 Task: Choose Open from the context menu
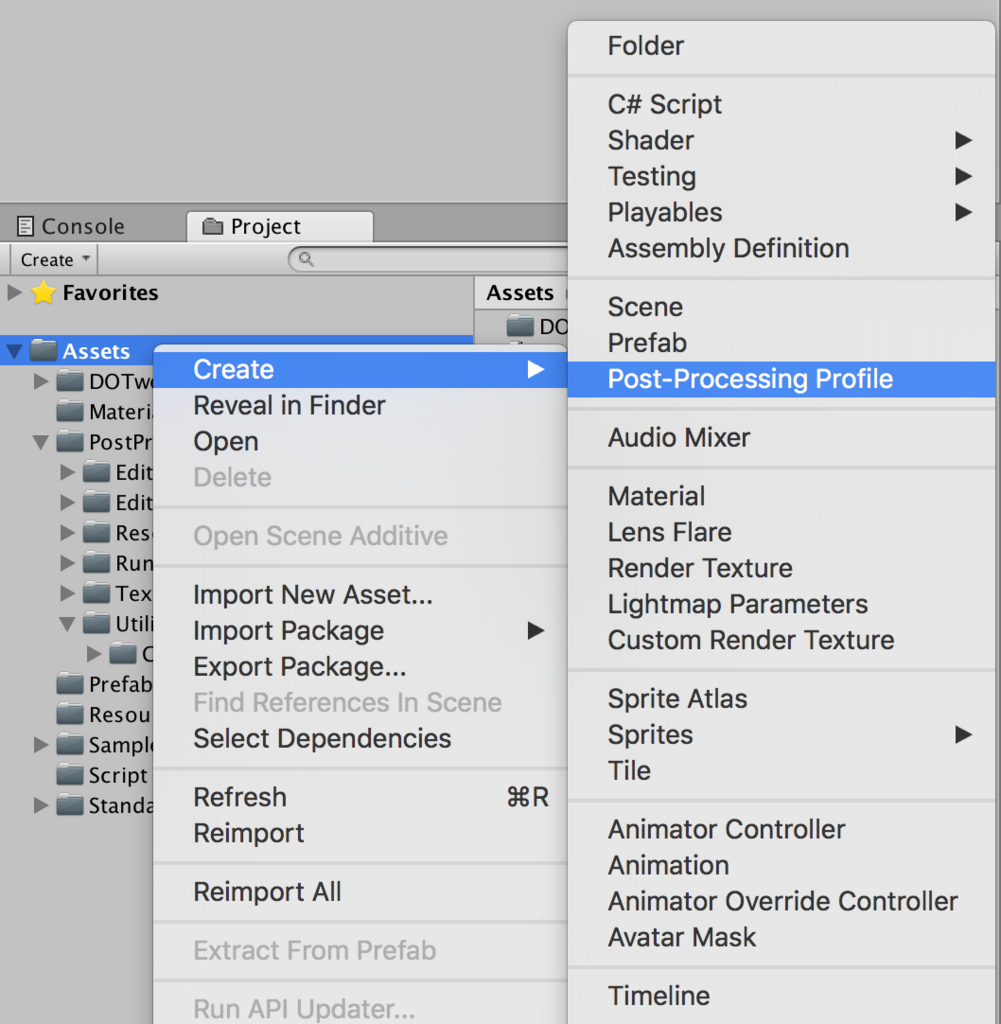360,441
